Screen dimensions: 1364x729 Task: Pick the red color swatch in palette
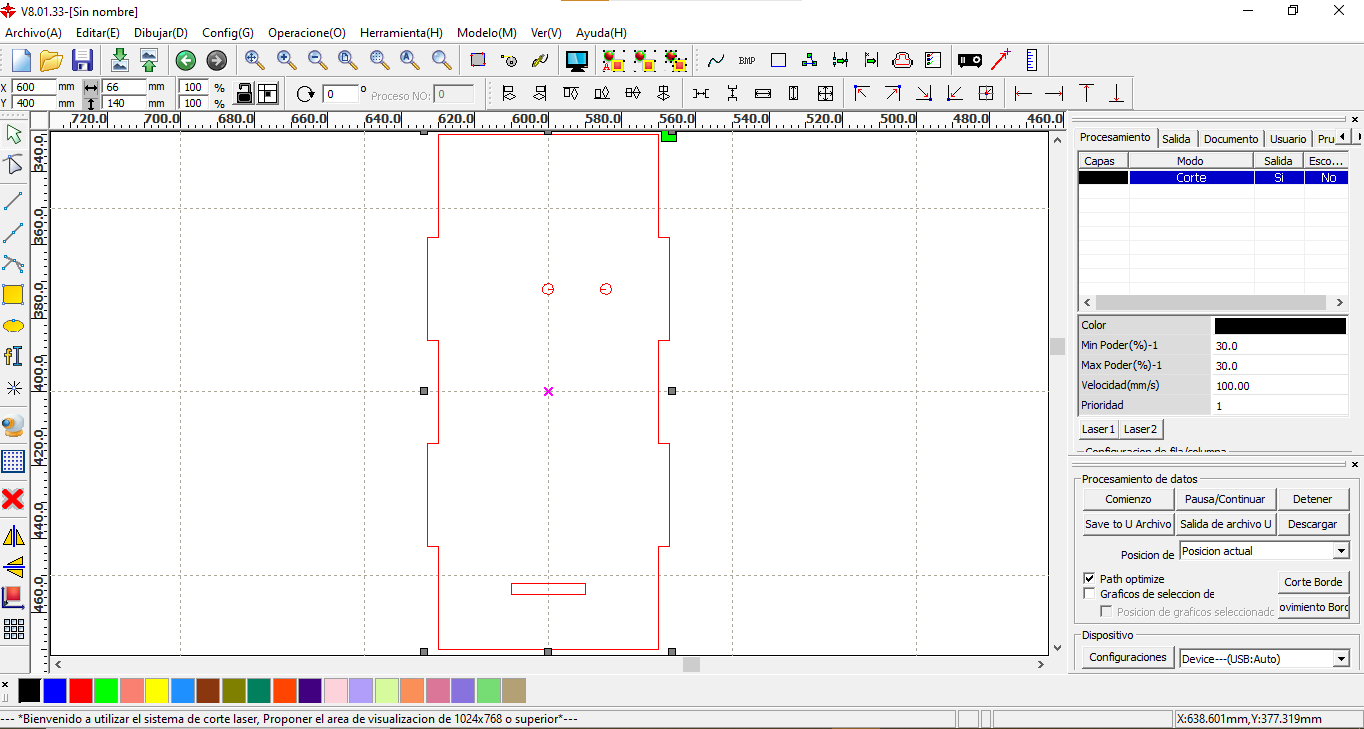[x=81, y=690]
